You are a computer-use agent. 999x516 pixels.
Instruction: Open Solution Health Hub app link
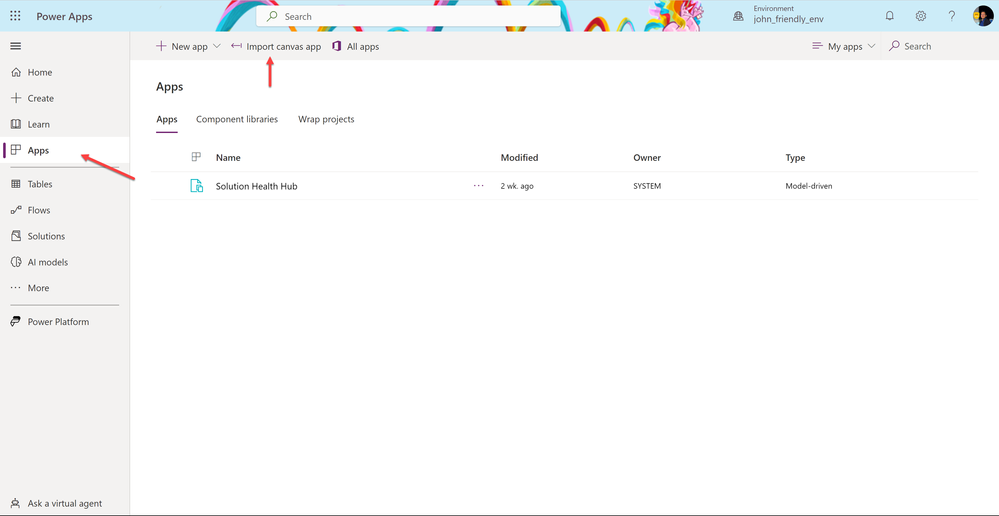[x=257, y=186]
